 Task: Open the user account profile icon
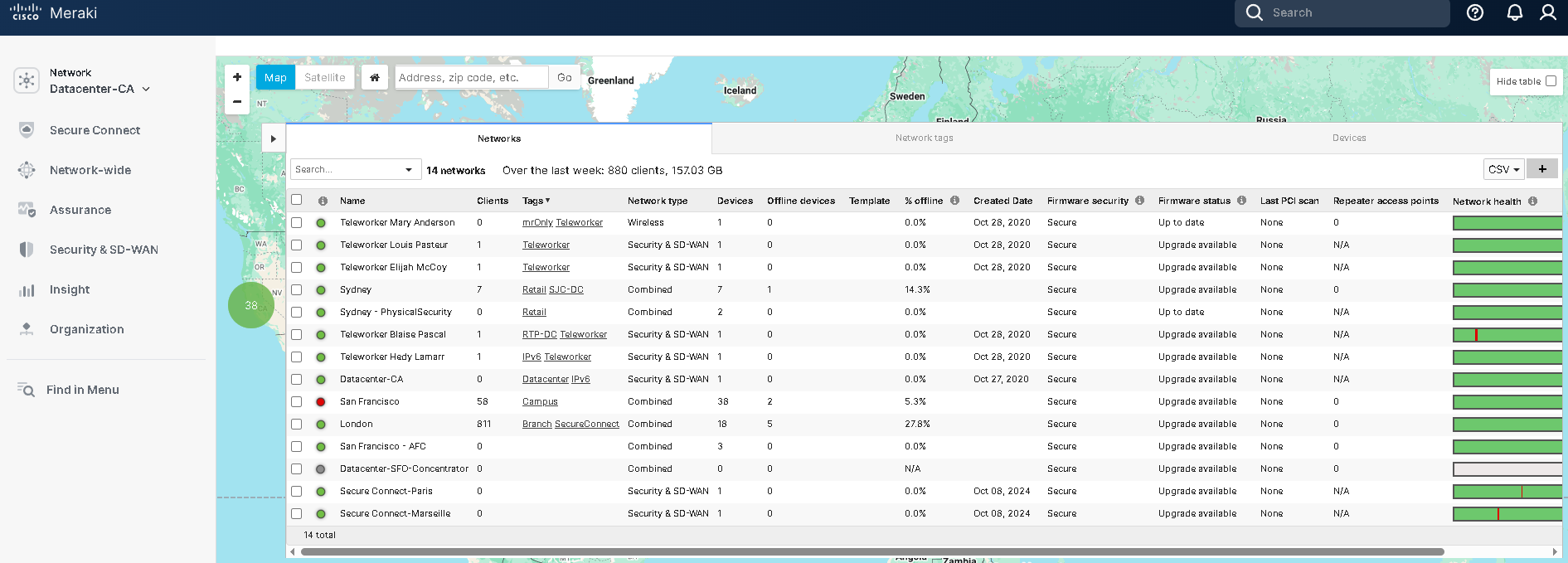click(x=1548, y=12)
